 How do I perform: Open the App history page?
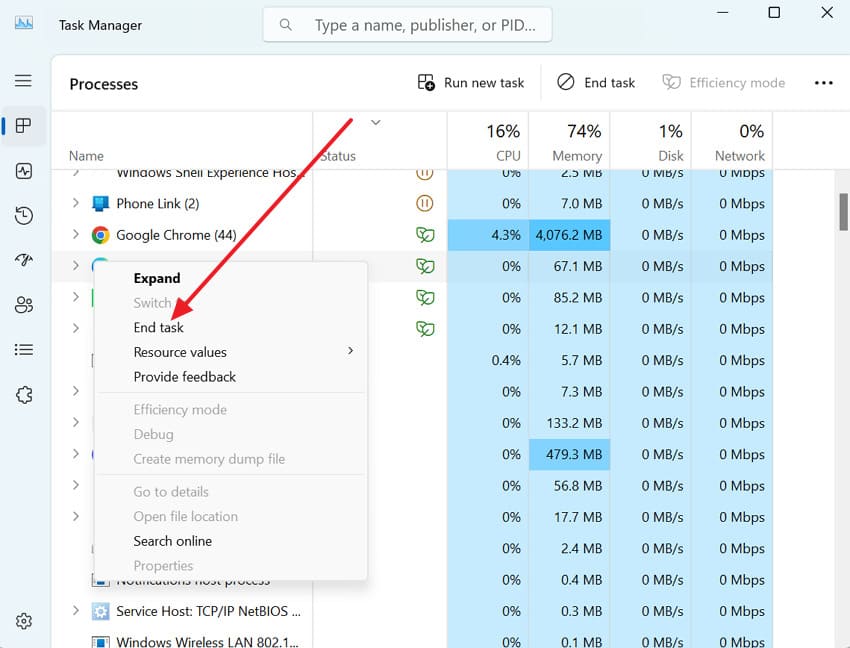pyautogui.click(x=24, y=216)
